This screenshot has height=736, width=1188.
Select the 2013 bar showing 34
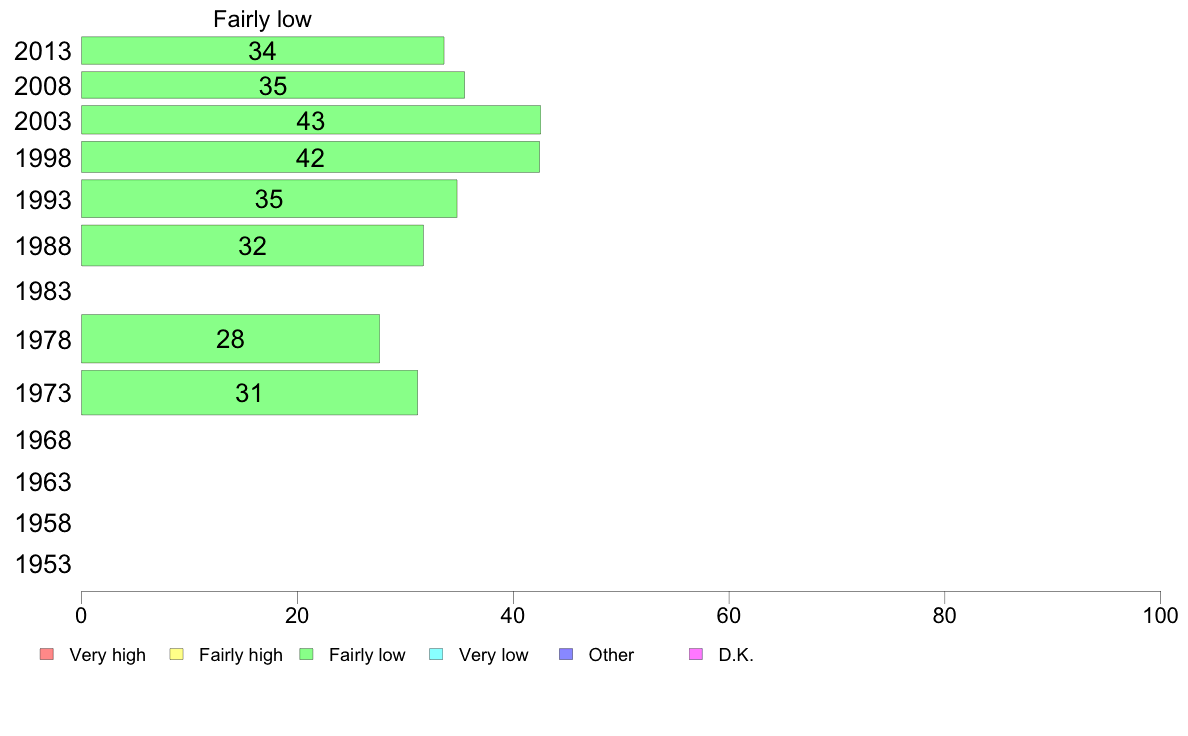tap(262, 51)
